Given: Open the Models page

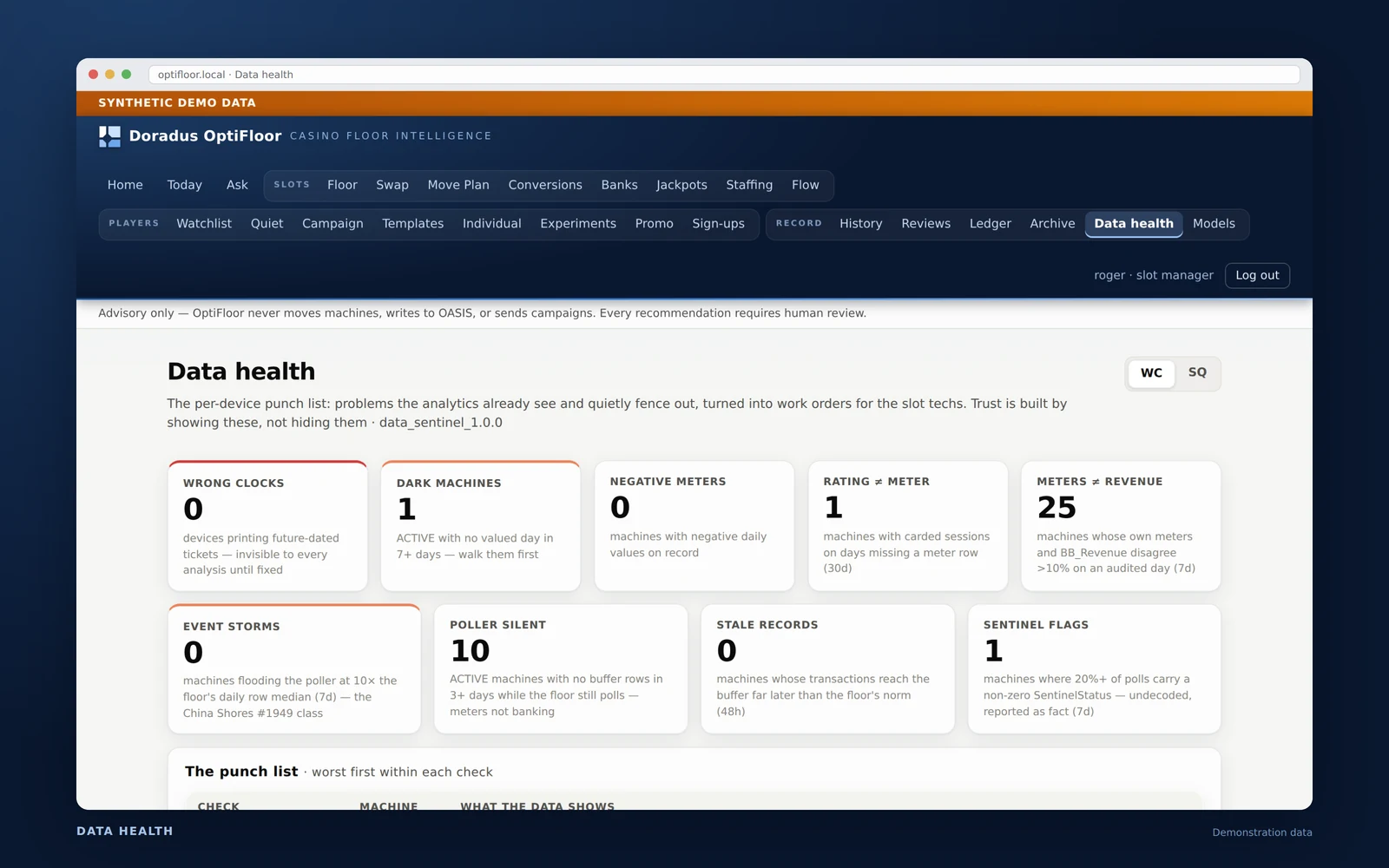Looking at the screenshot, I should 1214,224.
